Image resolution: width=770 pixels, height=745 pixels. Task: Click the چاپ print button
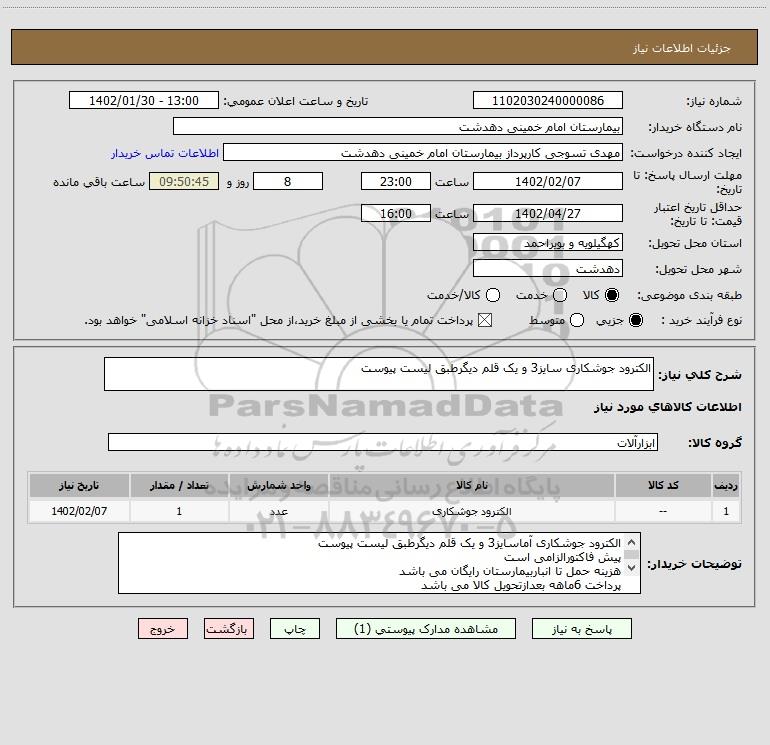[x=295, y=629]
